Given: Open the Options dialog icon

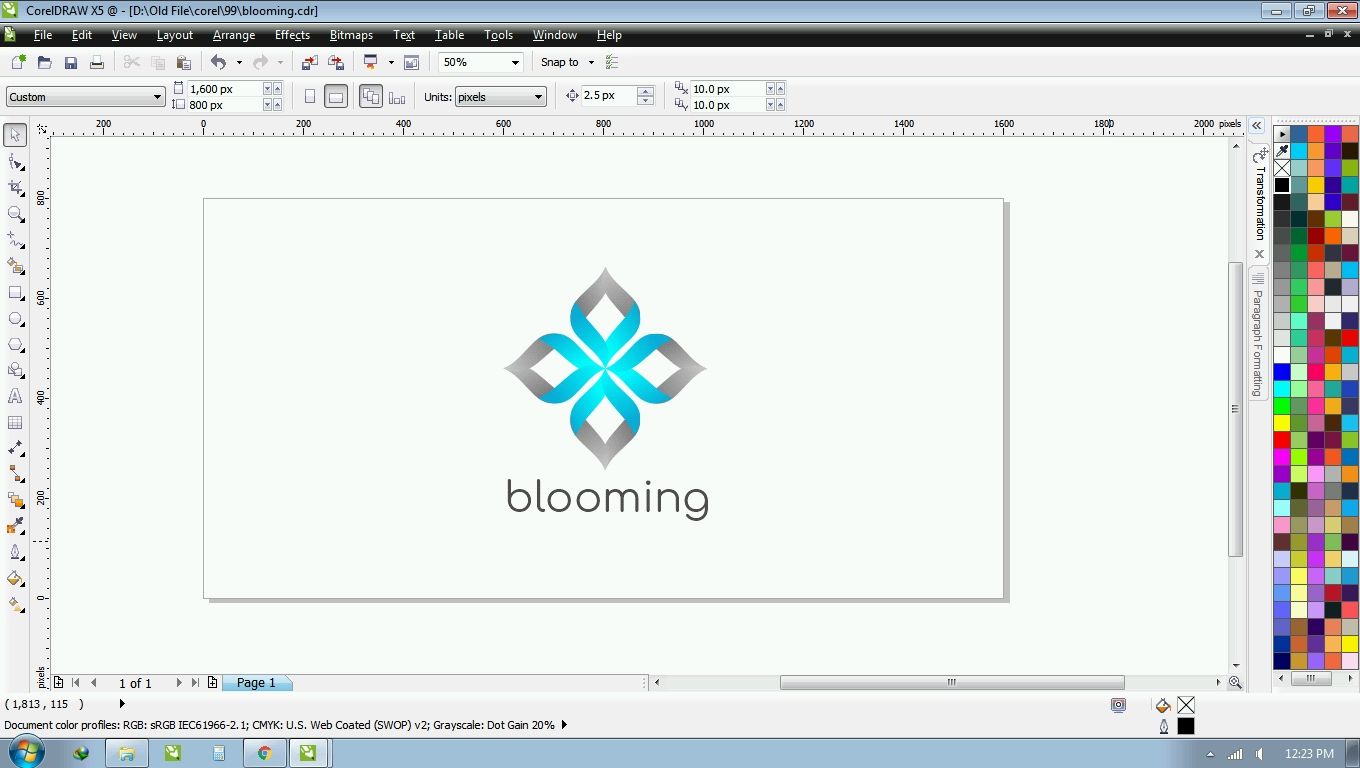Looking at the screenshot, I should pyautogui.click(x=612, y=62).
